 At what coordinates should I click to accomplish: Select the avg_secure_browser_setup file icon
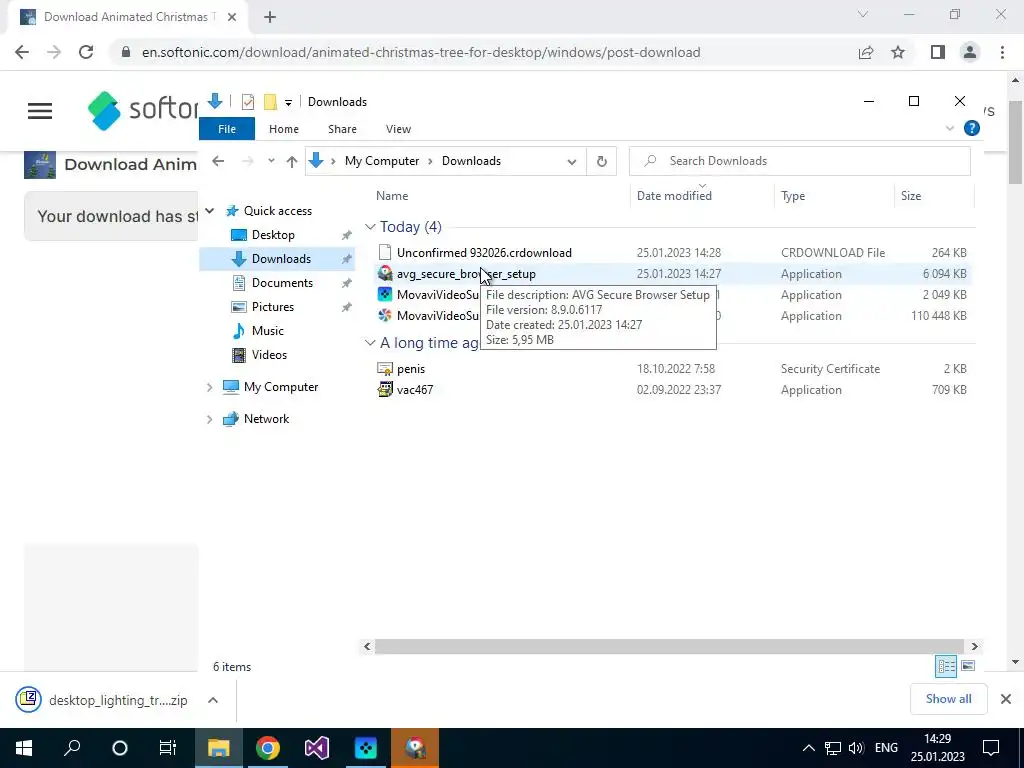coord(385,274)
